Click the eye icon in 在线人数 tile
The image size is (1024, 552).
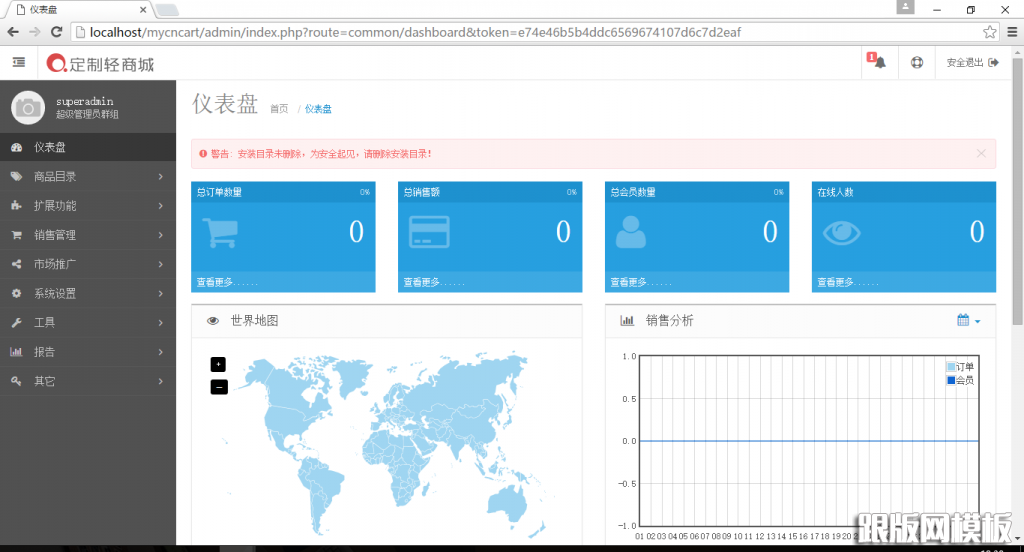[x=842, y=233]
